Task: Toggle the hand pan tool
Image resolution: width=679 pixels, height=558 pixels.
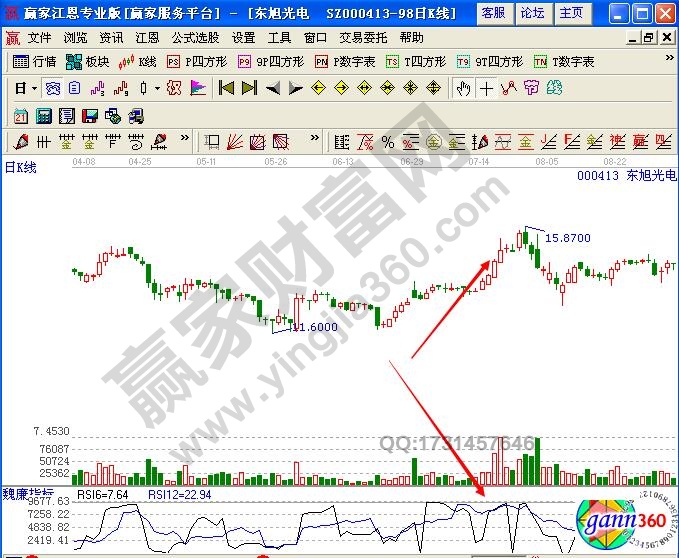Action: (463, 88)
